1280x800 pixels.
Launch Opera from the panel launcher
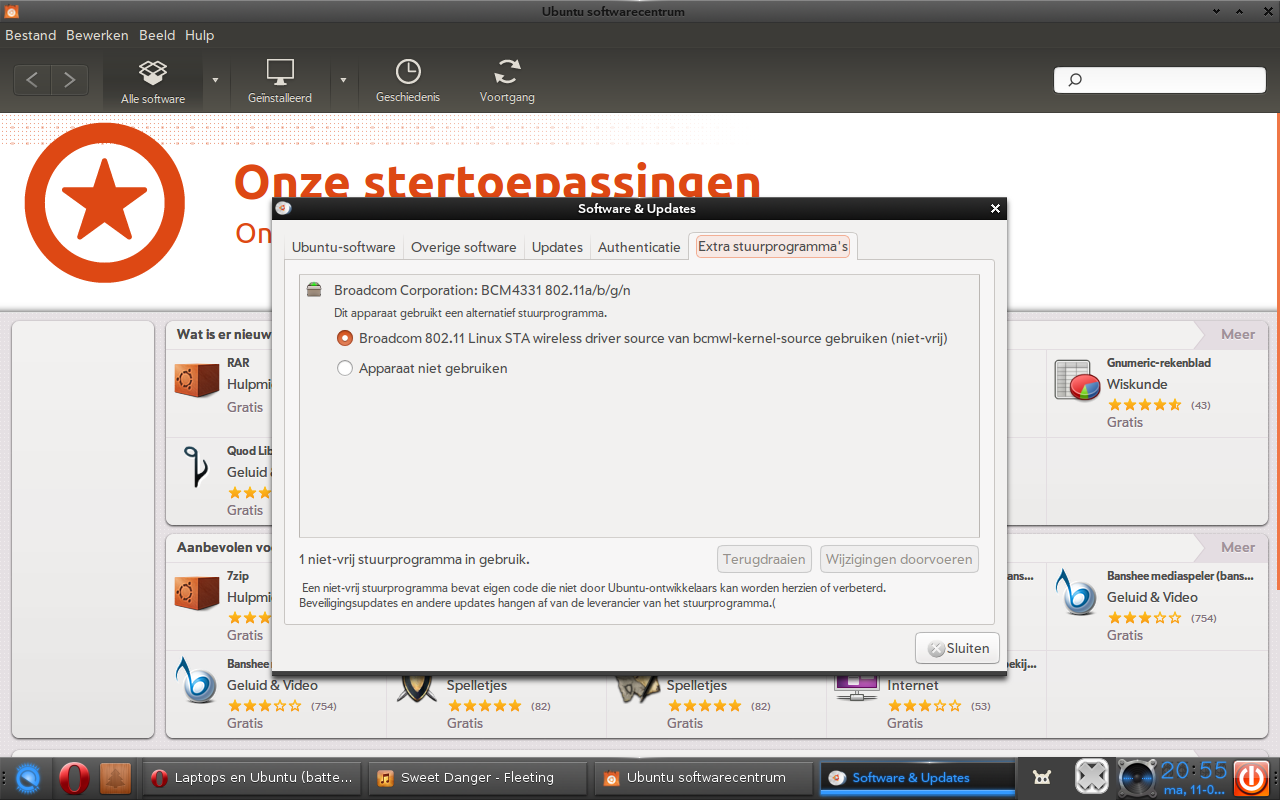point(74,777)
